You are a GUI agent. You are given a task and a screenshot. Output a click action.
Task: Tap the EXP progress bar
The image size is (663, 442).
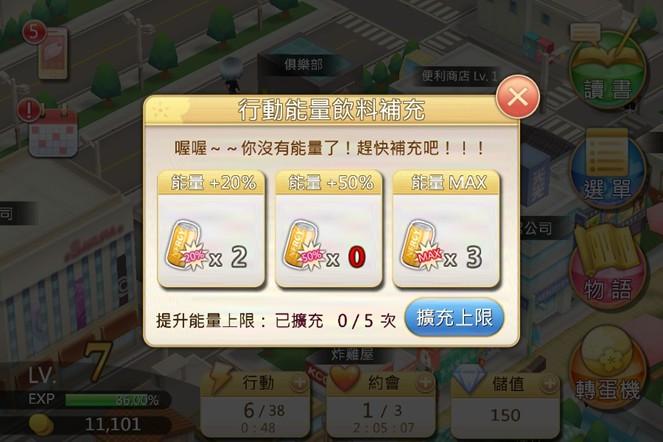click(112, 400)
